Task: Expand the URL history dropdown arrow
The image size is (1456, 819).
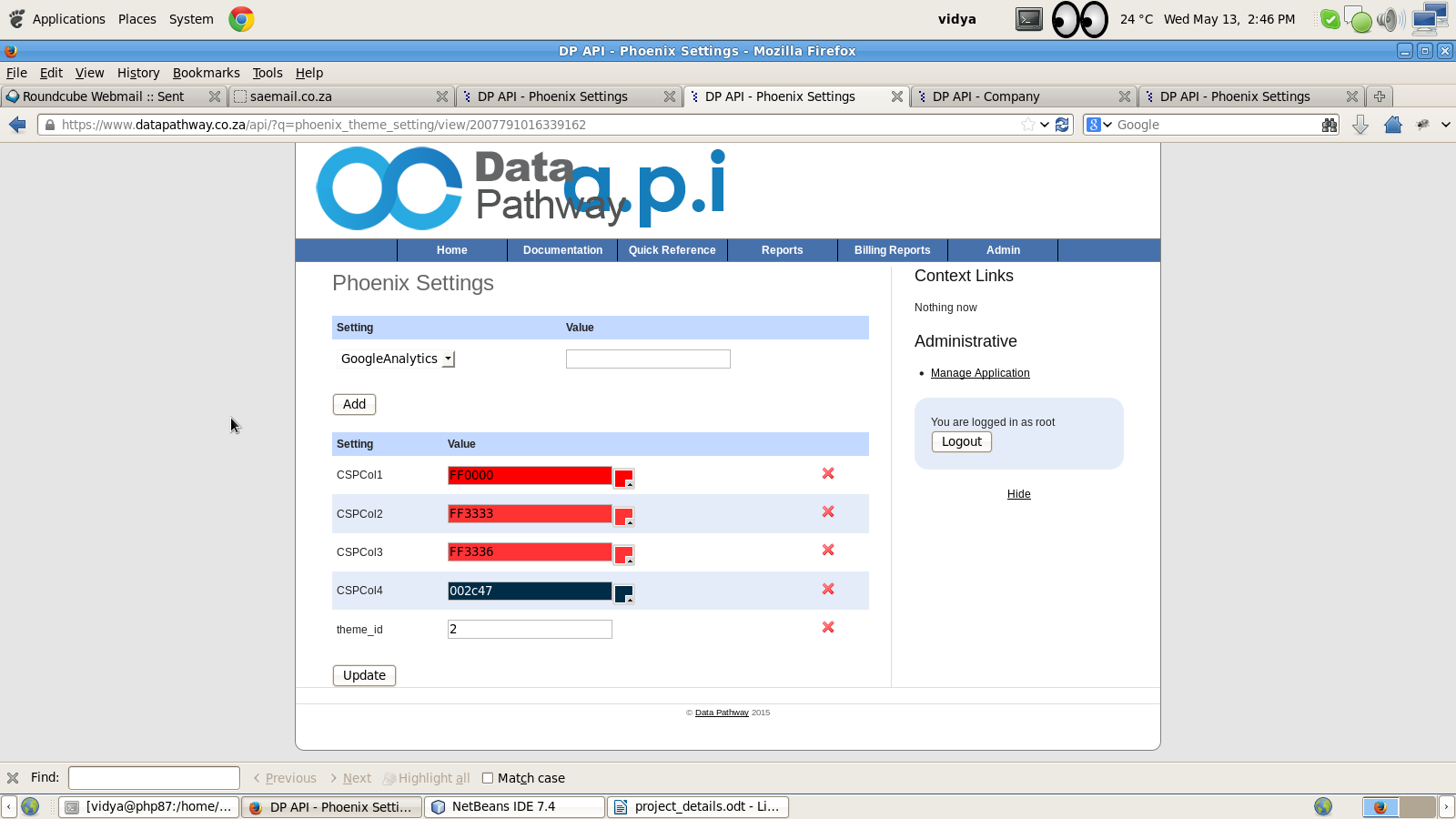Action: (x=1045, y=125)
